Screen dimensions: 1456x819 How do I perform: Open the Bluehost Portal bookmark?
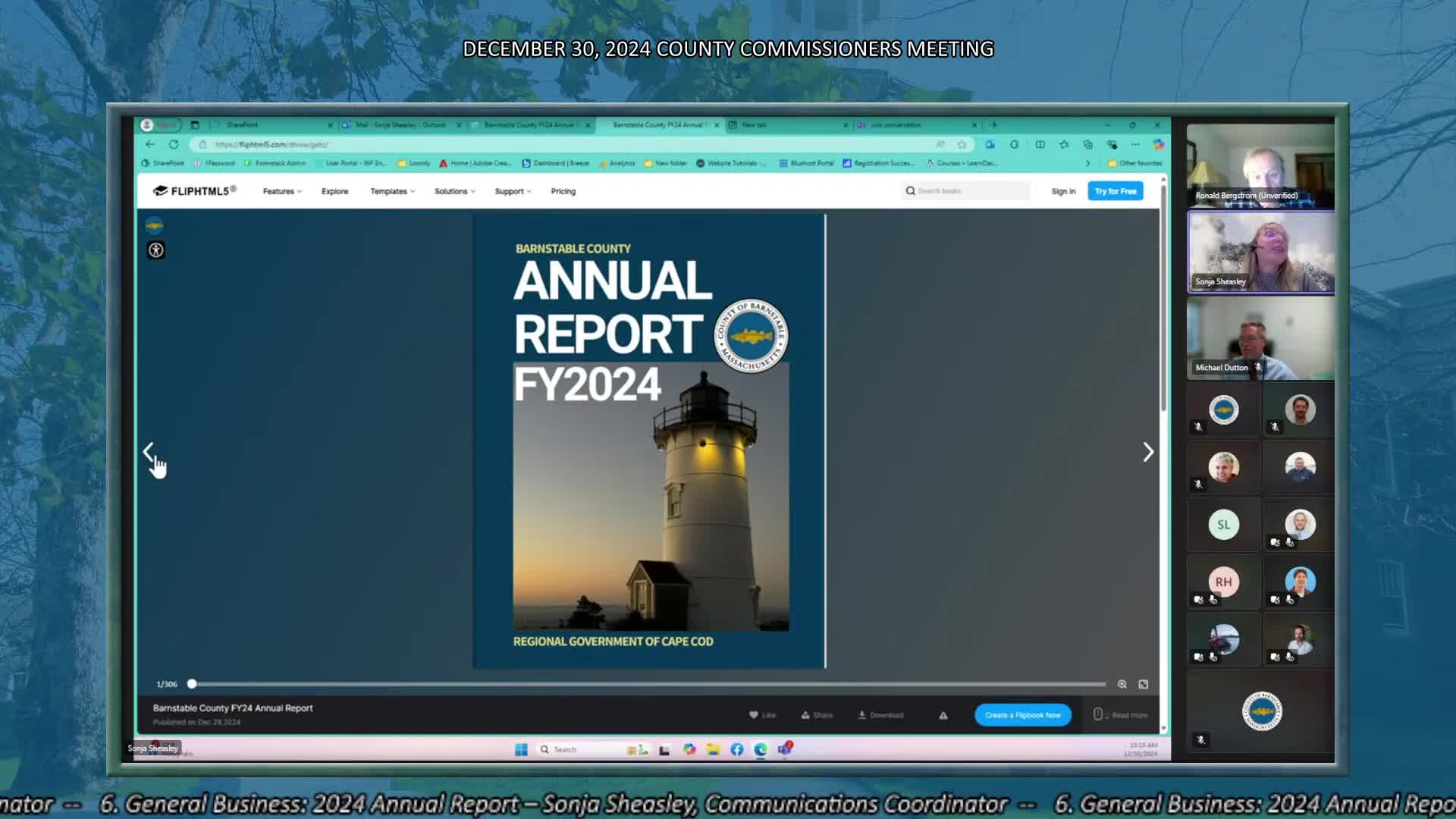pyautogui.click(x=806, y=163)
